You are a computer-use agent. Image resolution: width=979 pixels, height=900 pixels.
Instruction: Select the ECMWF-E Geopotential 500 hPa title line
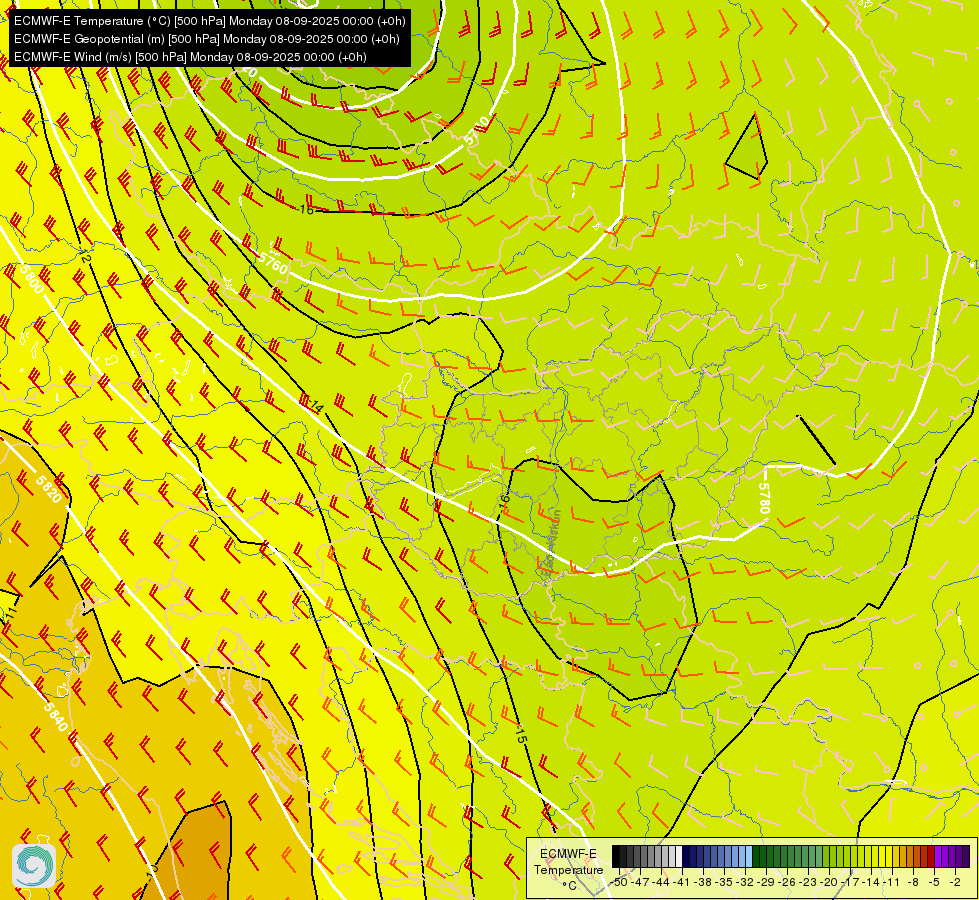(x=207, y=39)
